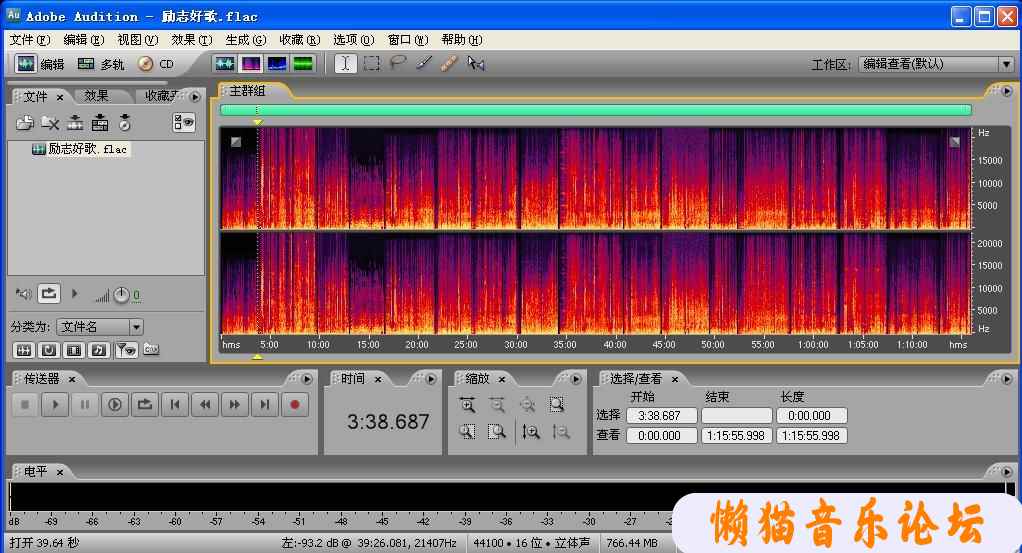Screen dimensions: 1022x553
Task: Click the full path folder icon
Action: (x=151, y=350)
